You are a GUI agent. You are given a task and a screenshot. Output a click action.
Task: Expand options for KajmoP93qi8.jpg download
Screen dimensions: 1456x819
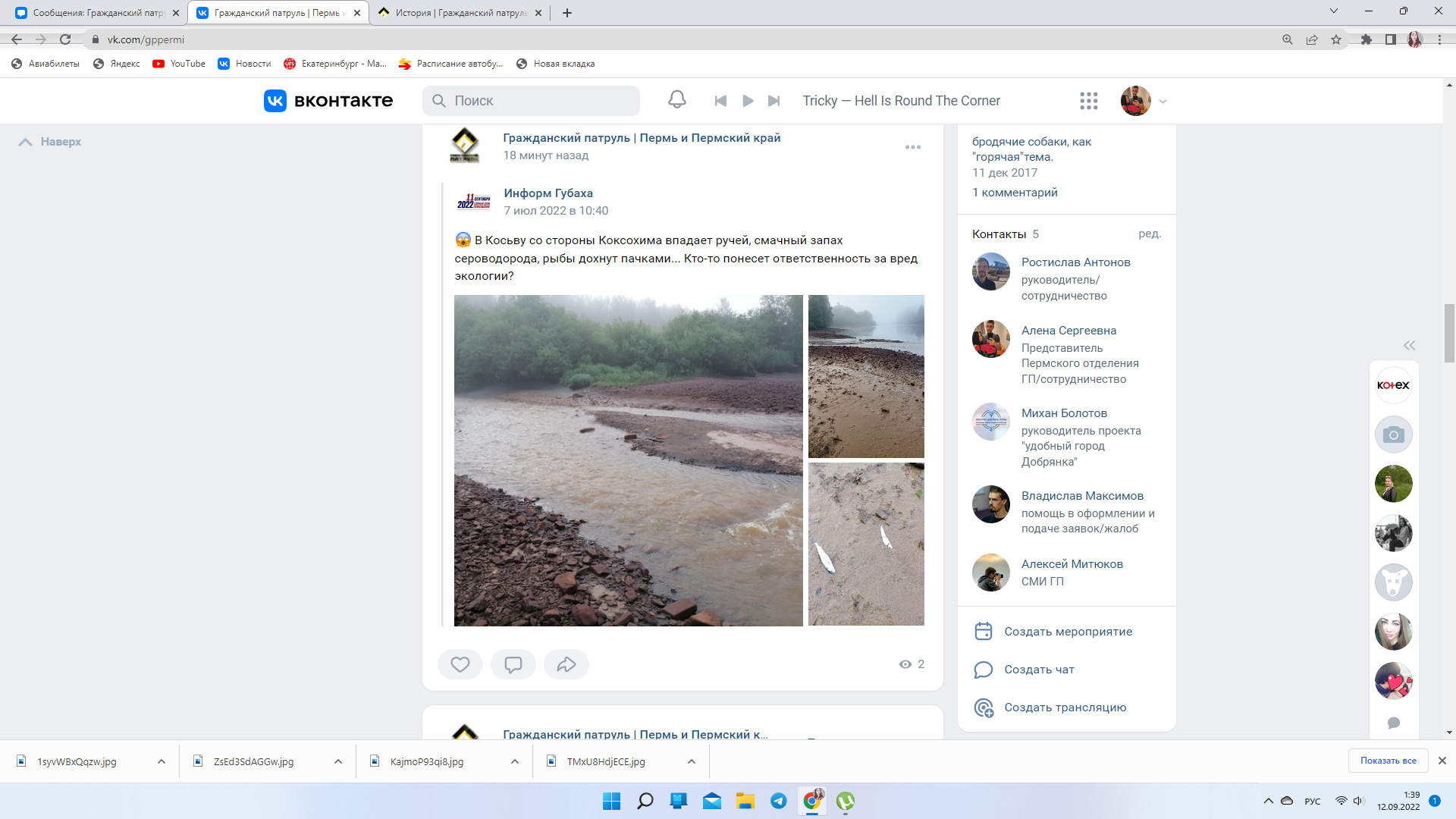515,761
